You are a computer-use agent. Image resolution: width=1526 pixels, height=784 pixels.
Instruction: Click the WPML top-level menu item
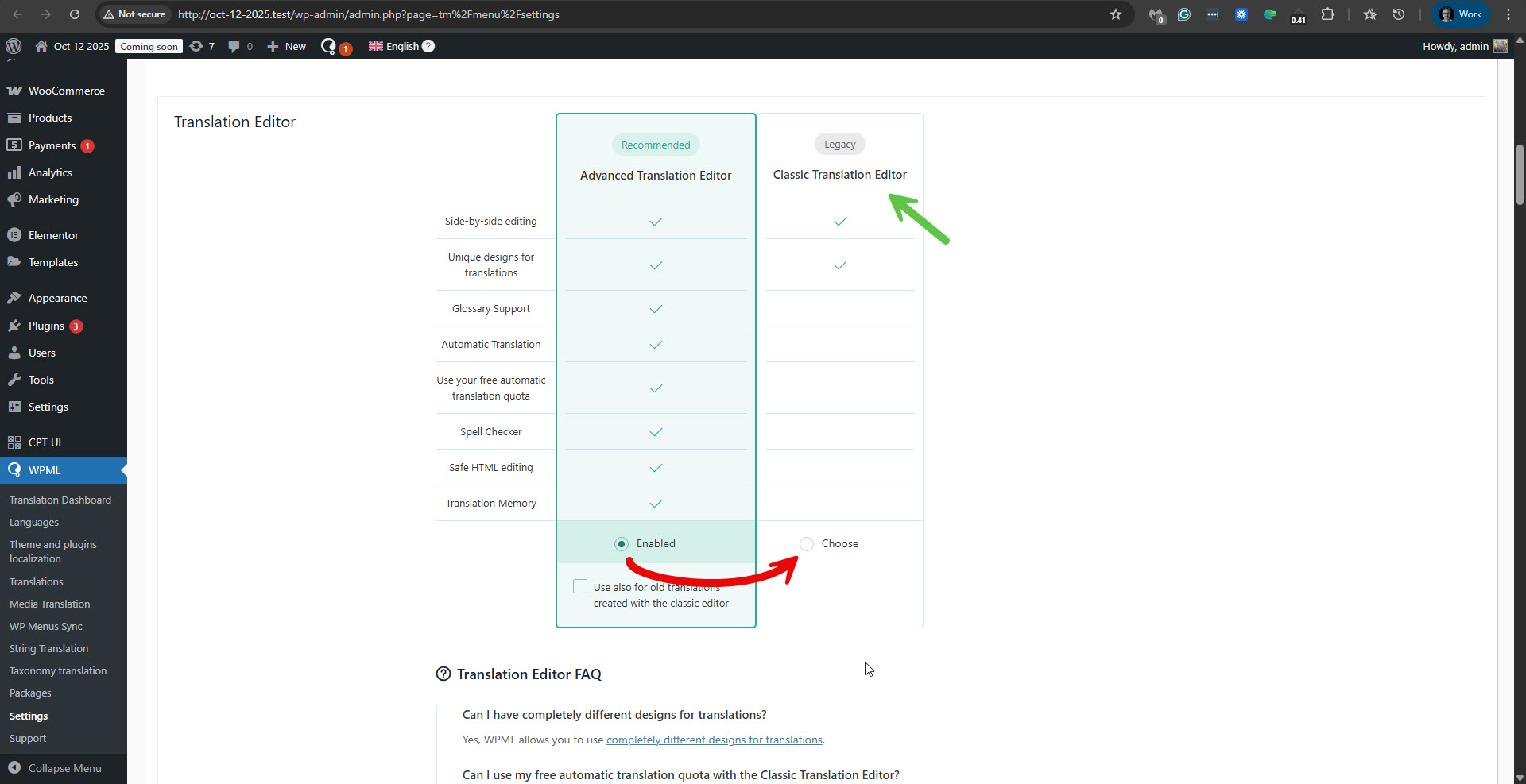coord(64,470)
